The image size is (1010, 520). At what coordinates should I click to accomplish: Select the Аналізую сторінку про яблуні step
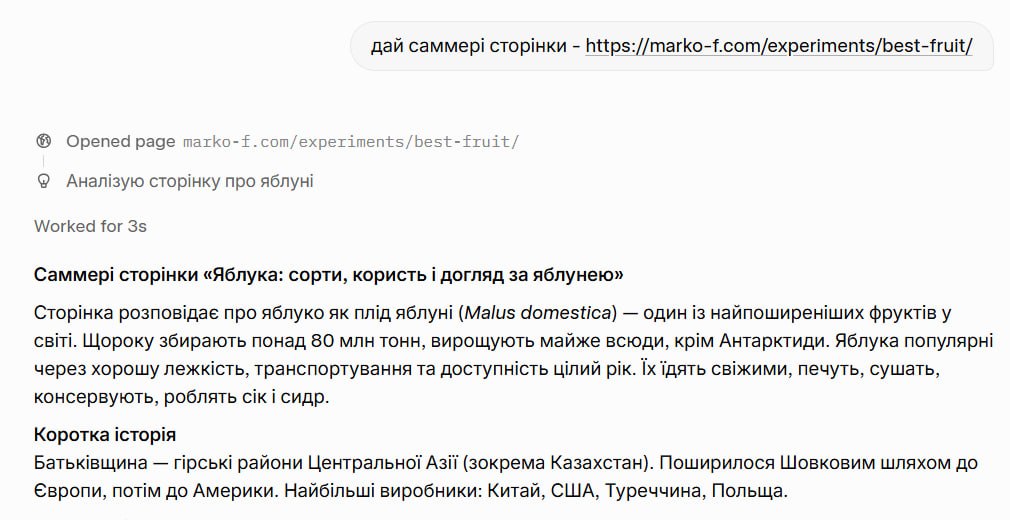click(190, 181)
